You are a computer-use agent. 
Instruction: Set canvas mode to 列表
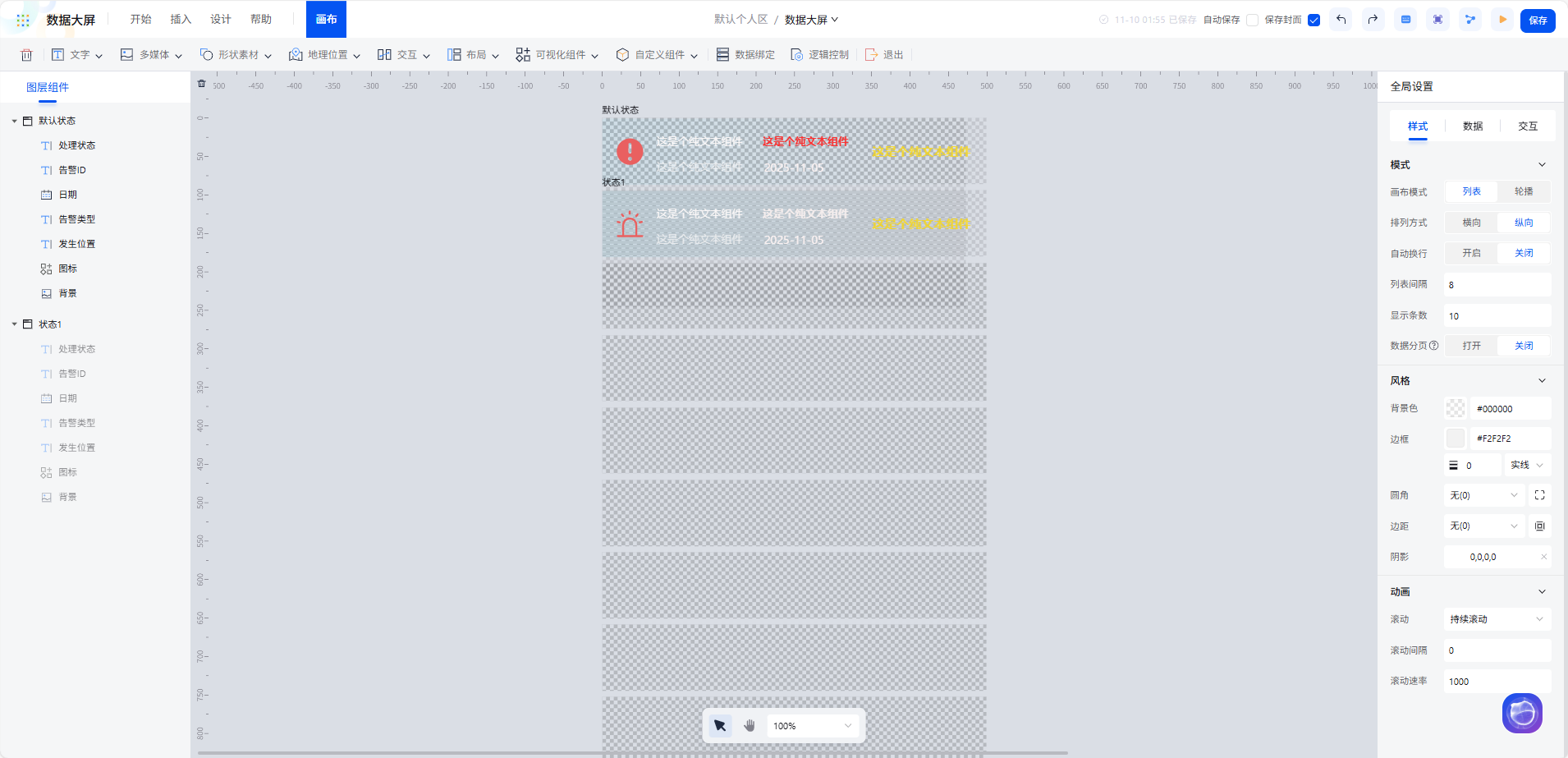(x=1471, y=191)
